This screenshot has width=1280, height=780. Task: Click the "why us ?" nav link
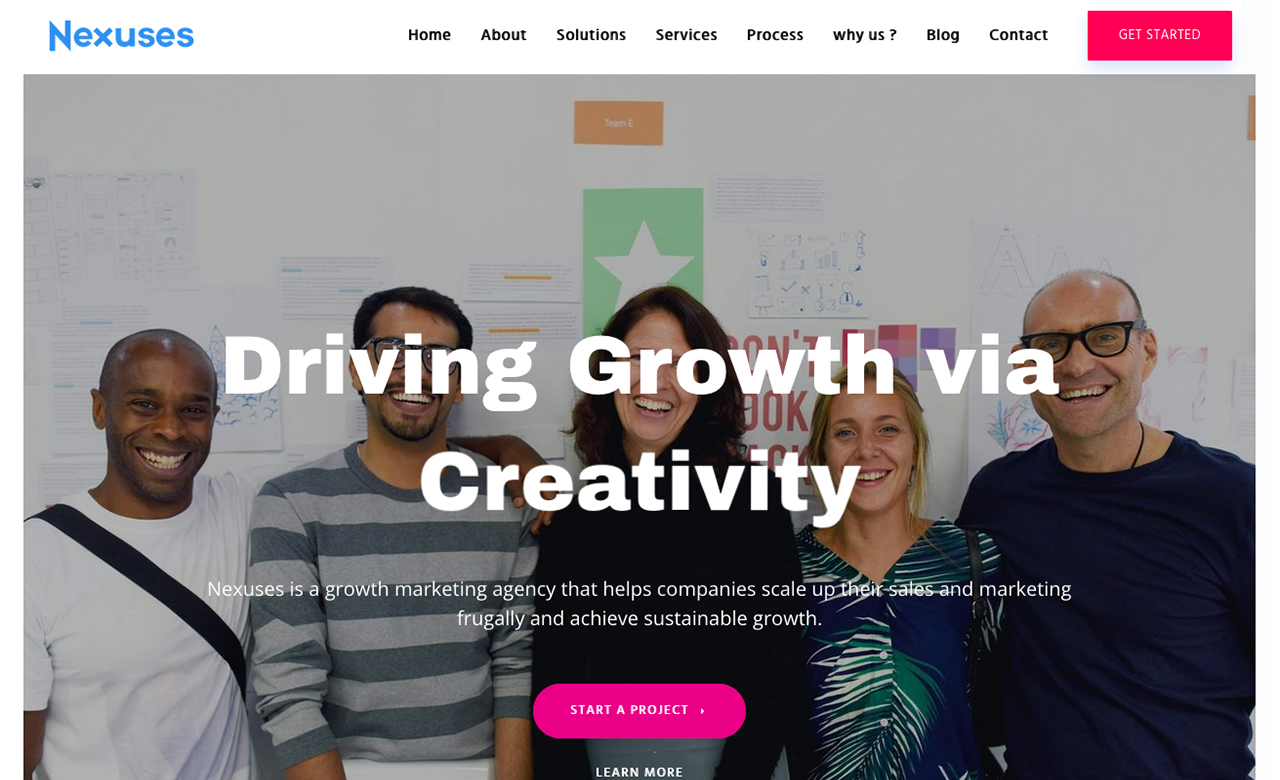click(x=865, y=35)
